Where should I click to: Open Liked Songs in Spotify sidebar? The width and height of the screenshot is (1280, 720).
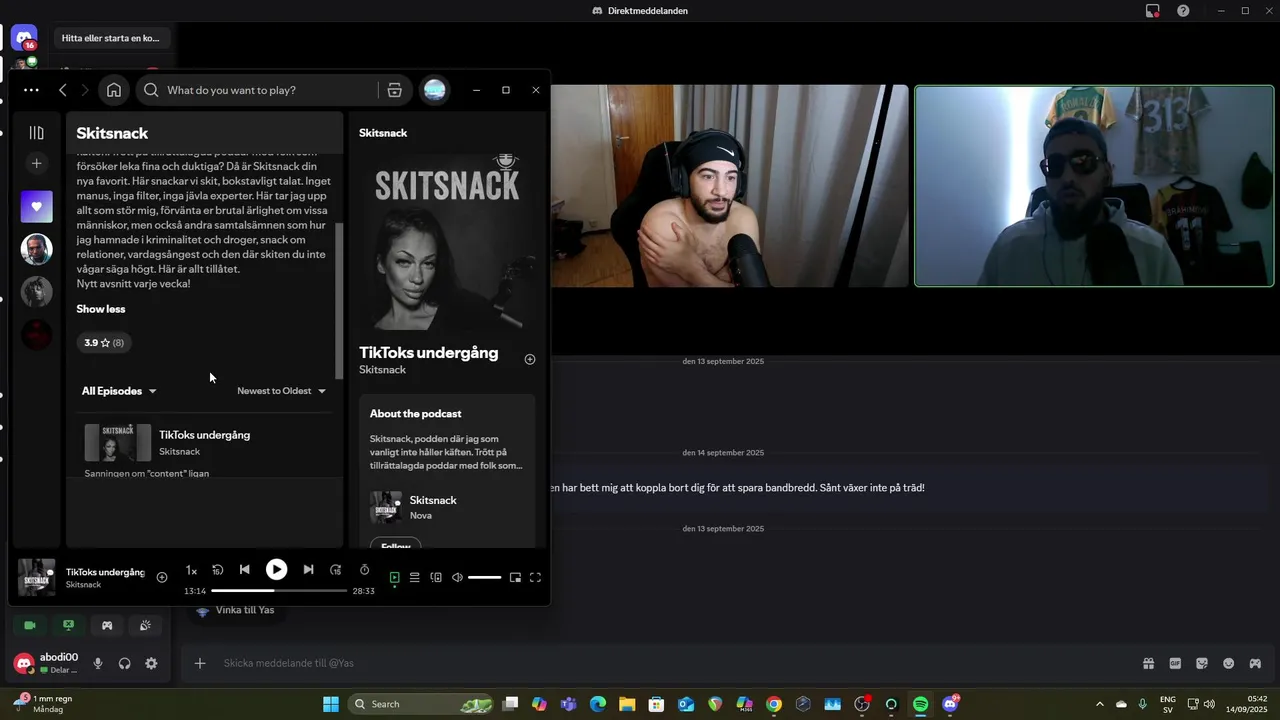click(x=37, y=207)
